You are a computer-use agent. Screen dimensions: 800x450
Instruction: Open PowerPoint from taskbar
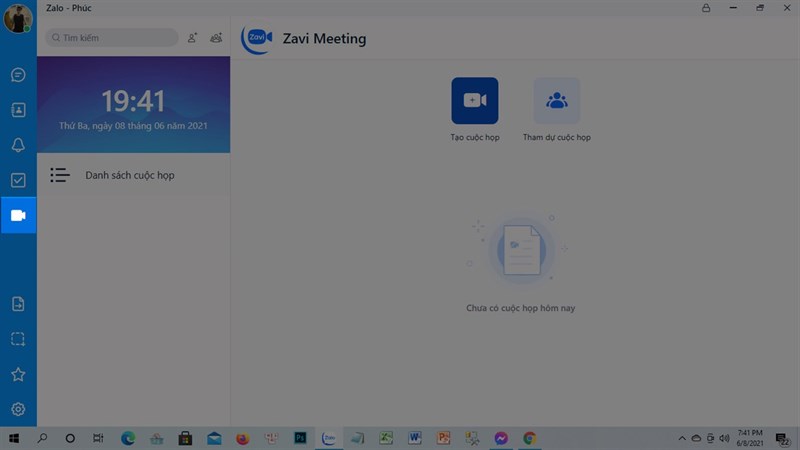click(443, 438)
